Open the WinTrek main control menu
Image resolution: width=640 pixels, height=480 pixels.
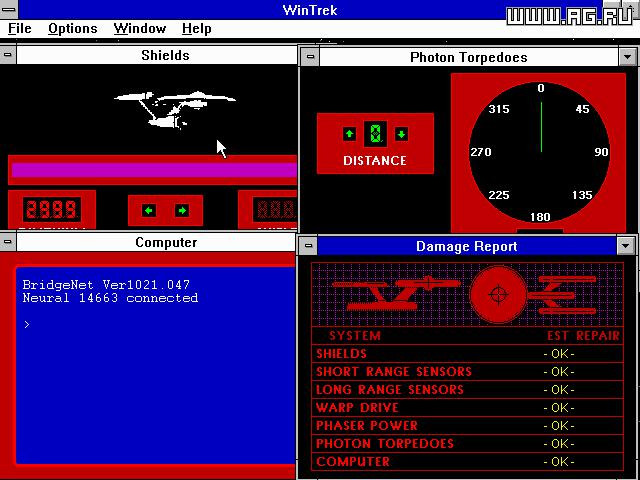coord(8,7)
